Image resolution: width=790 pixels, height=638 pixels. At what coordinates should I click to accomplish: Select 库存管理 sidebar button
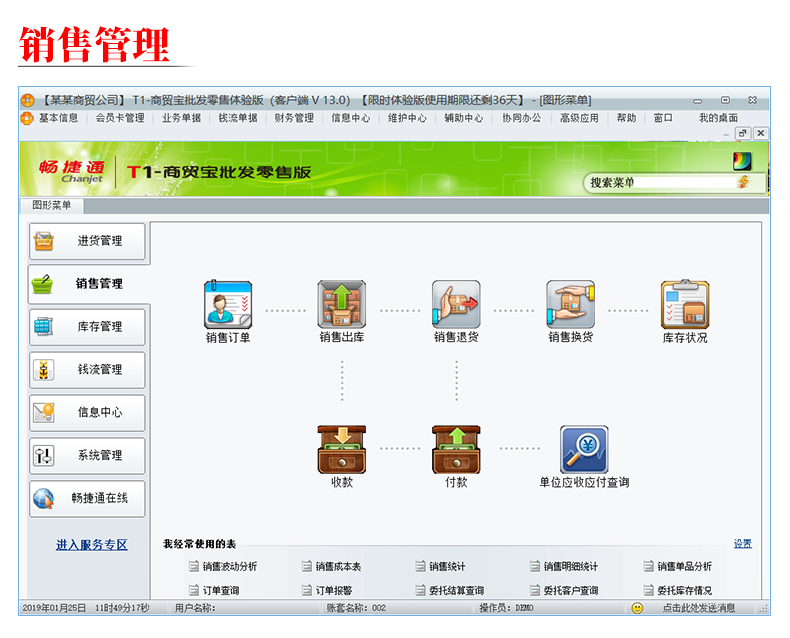tap(88, 327)
